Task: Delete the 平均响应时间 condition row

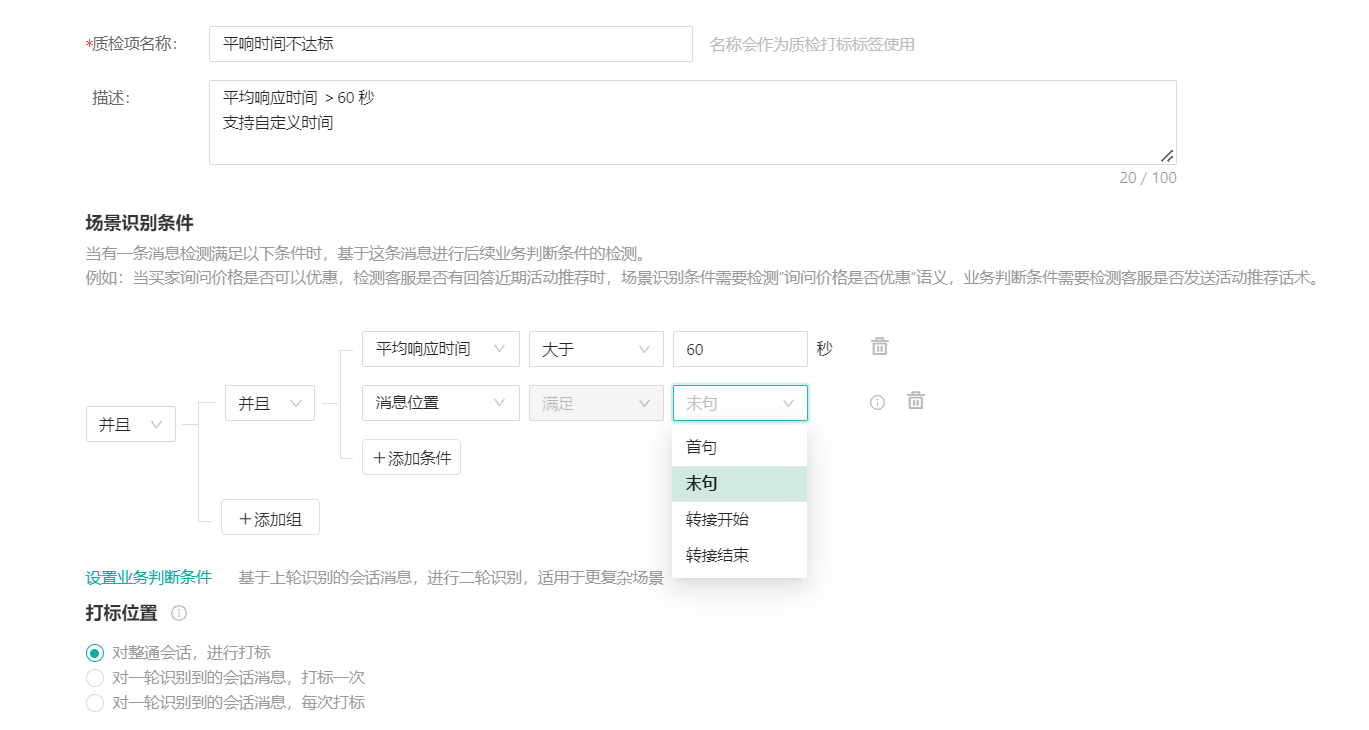Action: pos(880,347)
